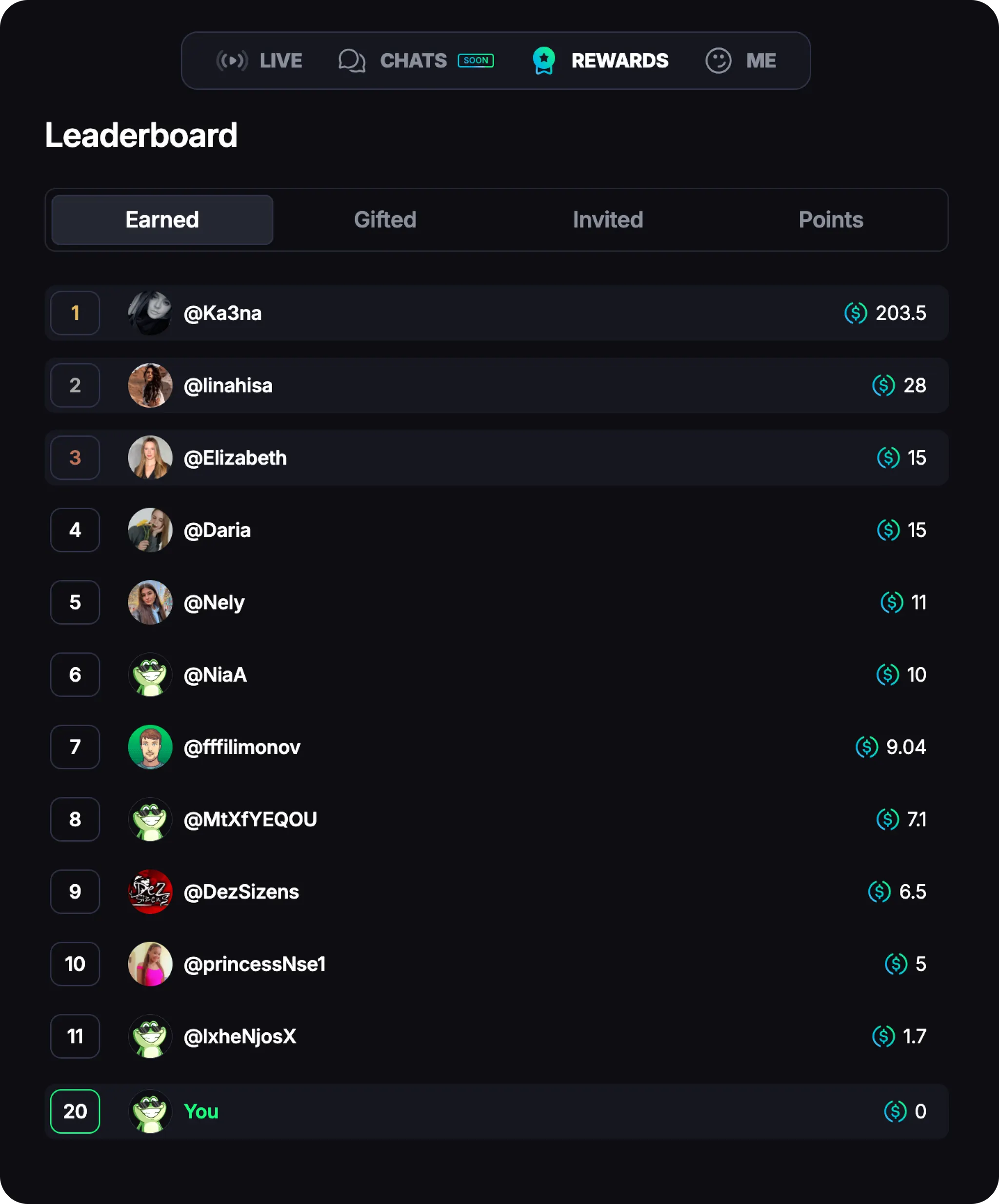Click the @fffilimonov username
Viewport: 999px width, 1204px height.
[242, 747]
